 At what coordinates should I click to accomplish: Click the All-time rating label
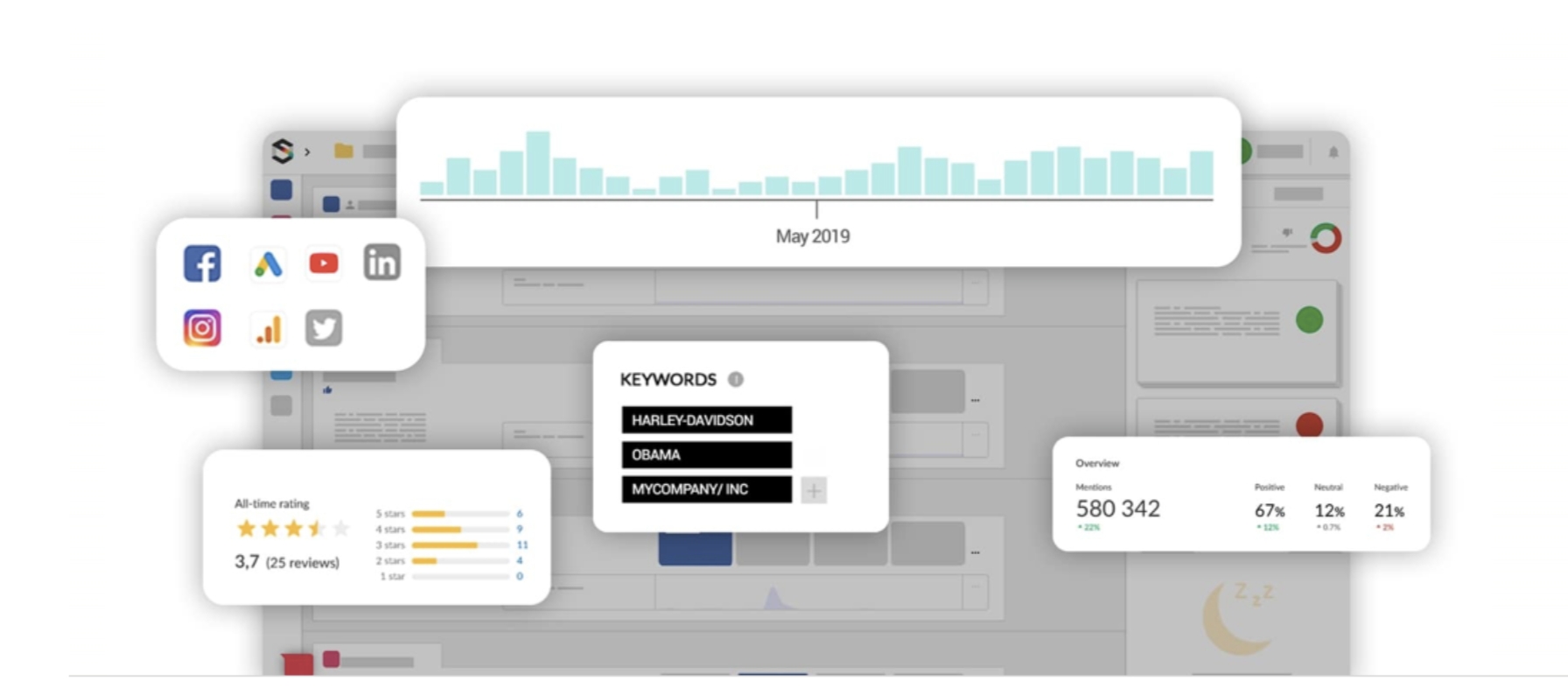[x=272, y=503]
